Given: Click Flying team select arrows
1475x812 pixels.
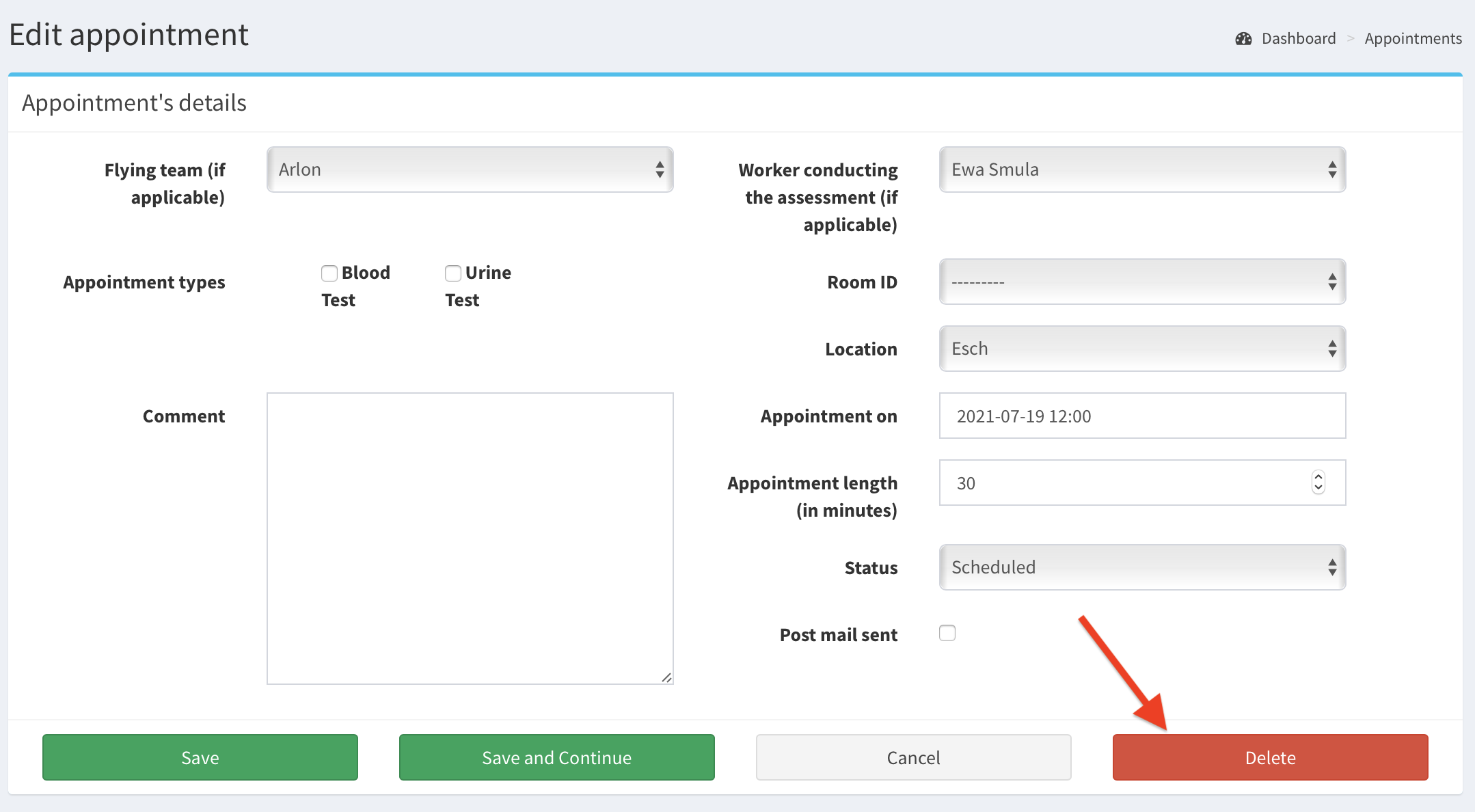Looking at the screenshot, I should (x=660, y=170).
